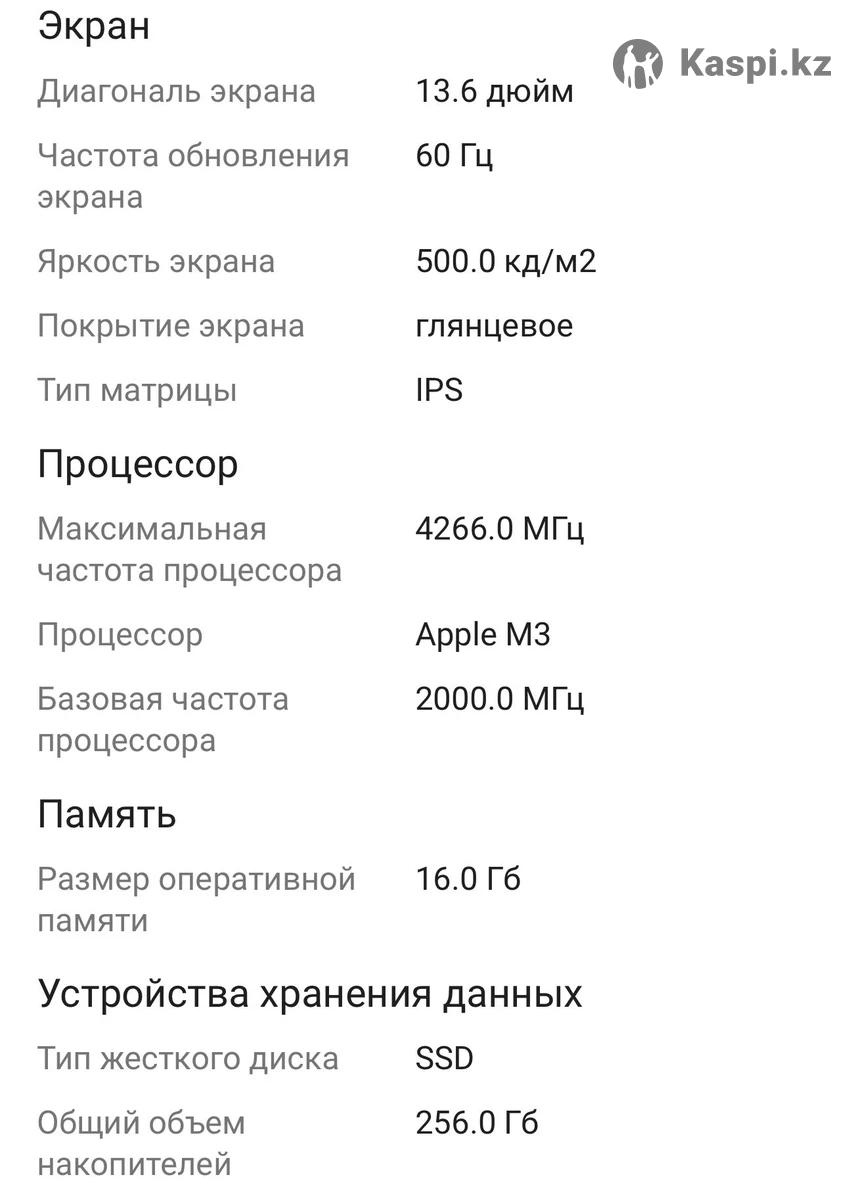Click the Размер оперативной памяти label
867x1200 pixels.
click(196, 900)
